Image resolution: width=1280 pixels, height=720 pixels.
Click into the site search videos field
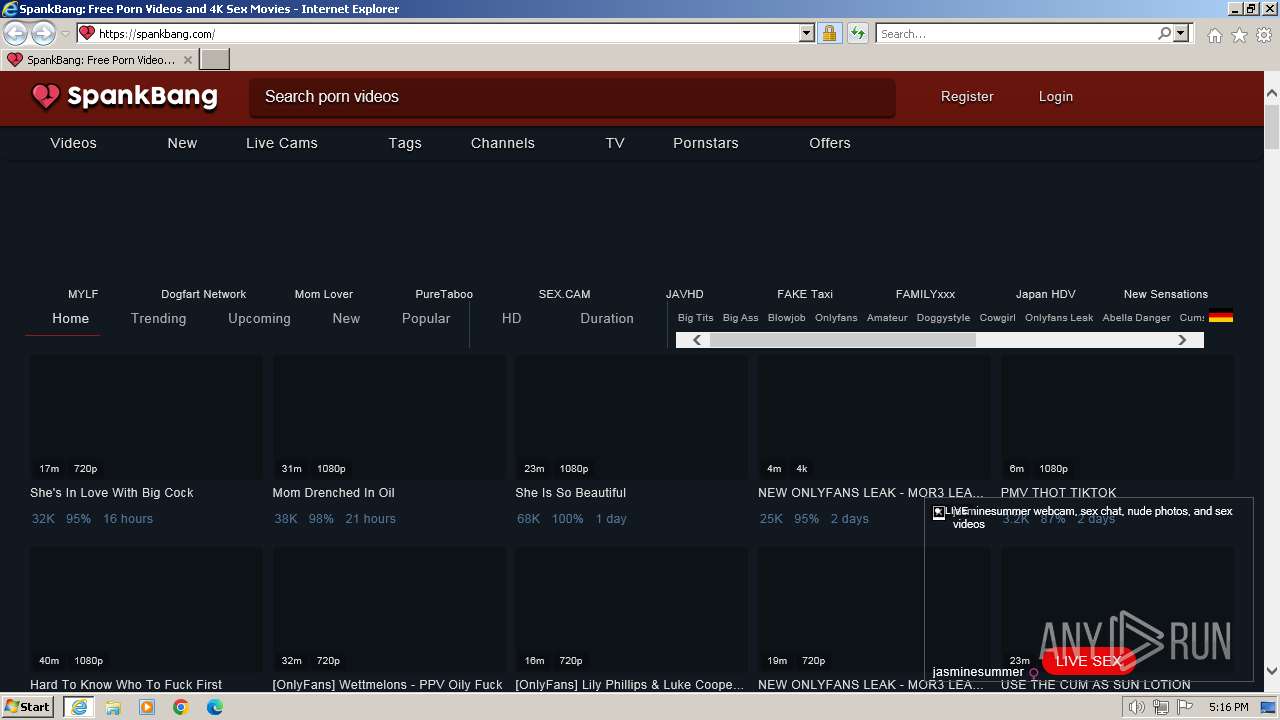(572, 97)
